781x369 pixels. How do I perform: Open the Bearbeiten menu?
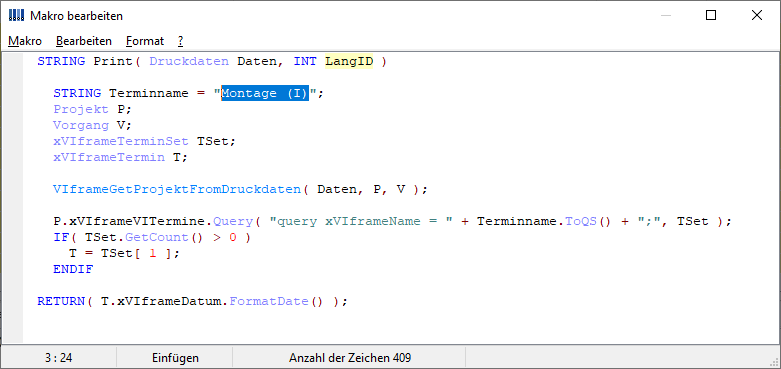[84, 41]
